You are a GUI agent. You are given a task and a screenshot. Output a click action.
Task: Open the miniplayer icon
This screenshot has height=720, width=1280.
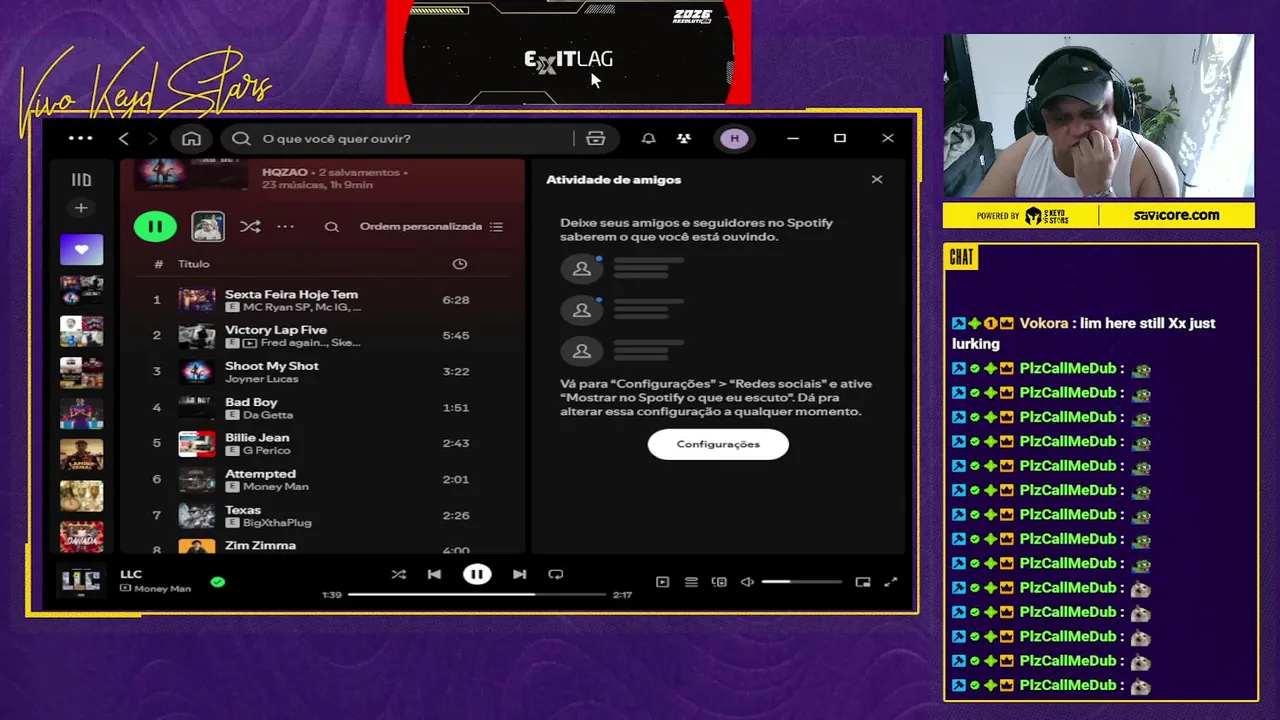[x=863, y=582]
